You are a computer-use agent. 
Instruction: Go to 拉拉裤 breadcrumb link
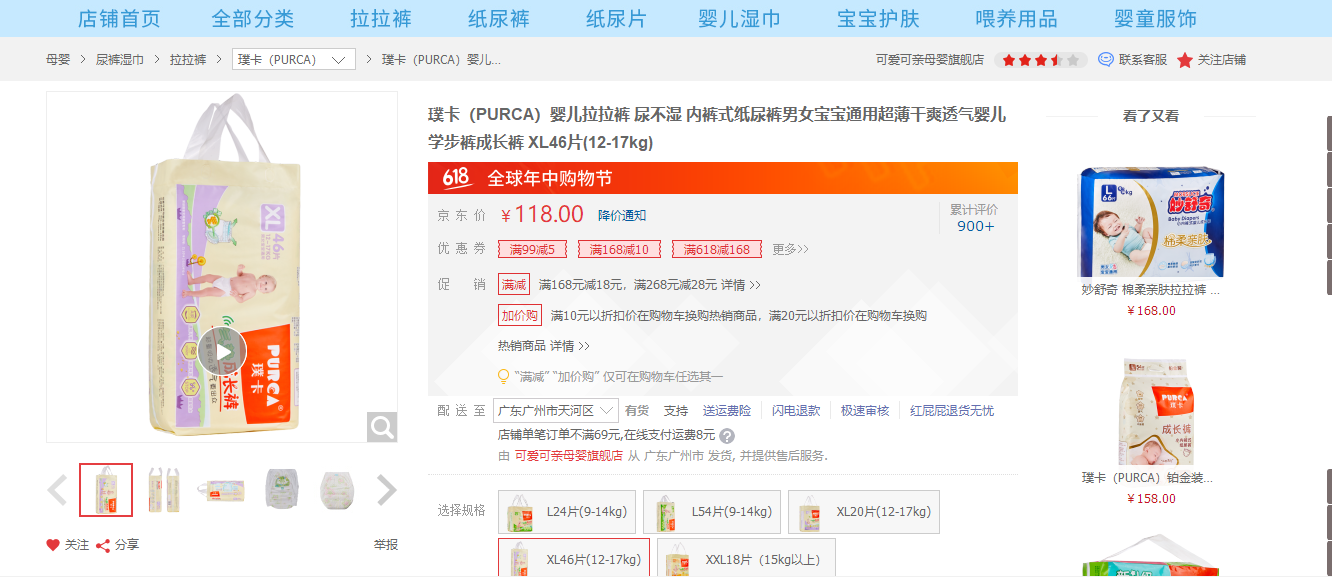point(188,60)
